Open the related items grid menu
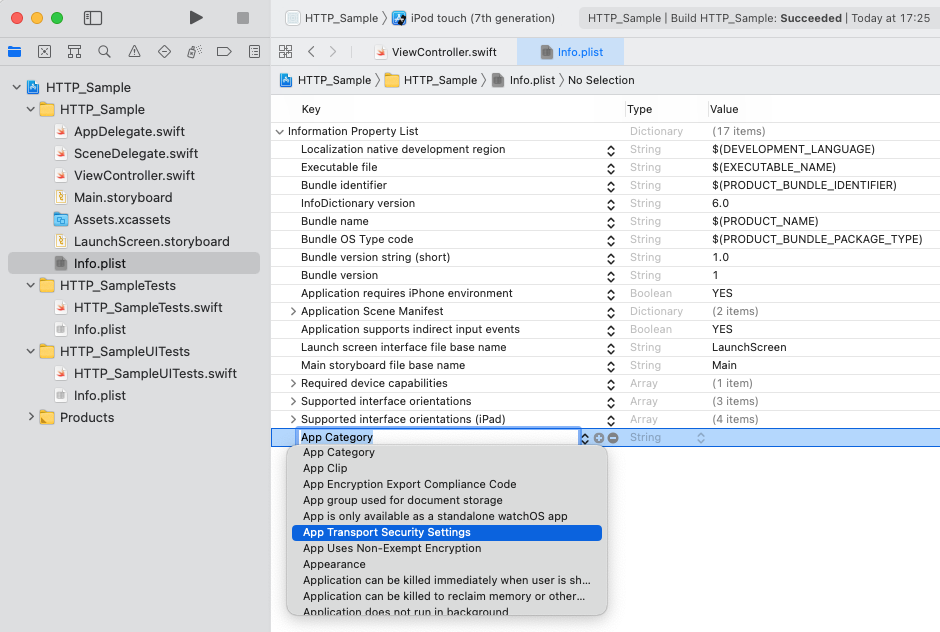The height and width of the screenshot is (632, 940). pos(285,52)
